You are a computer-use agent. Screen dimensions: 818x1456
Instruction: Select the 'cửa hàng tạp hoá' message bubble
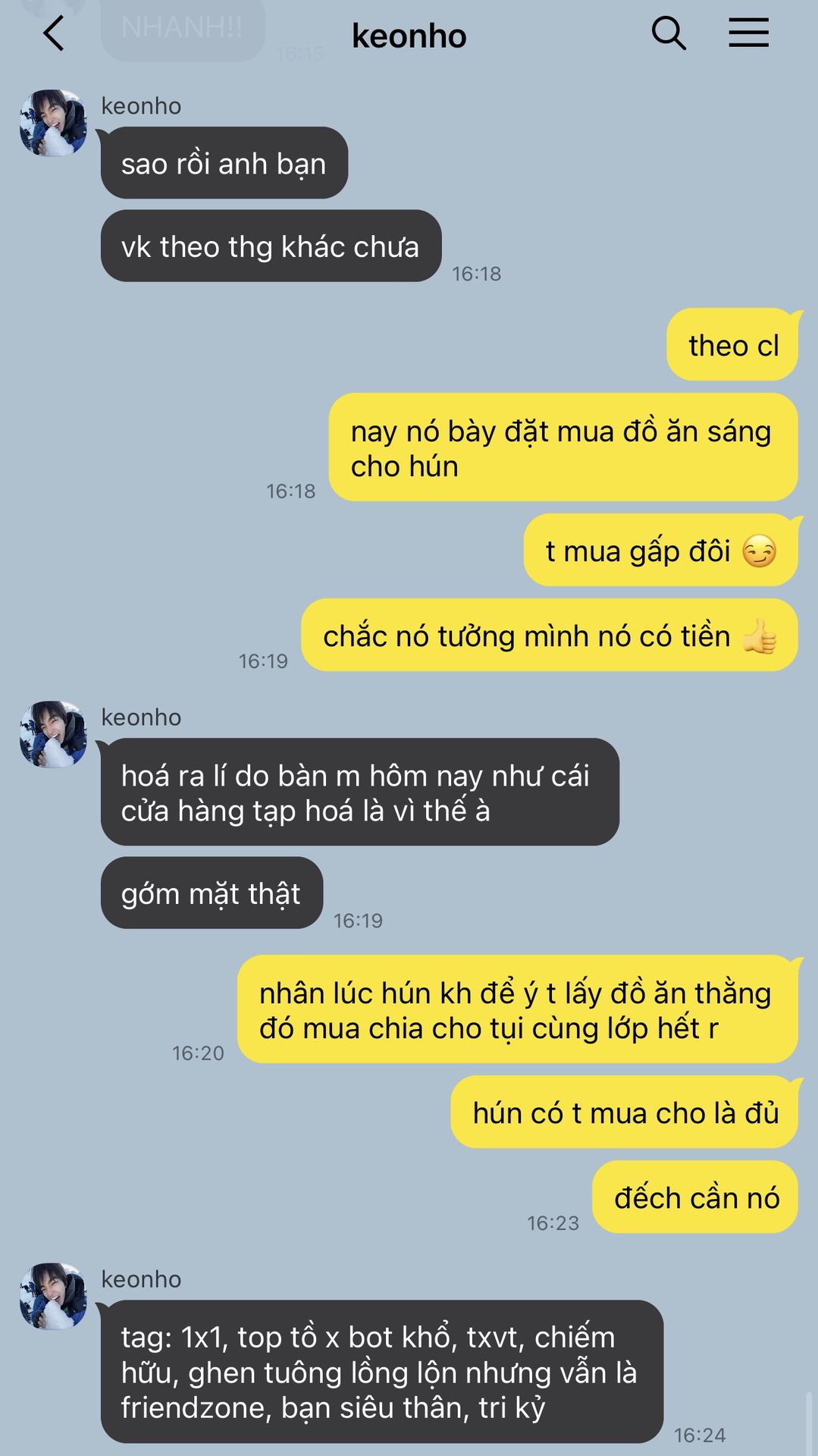click(360, 792)
